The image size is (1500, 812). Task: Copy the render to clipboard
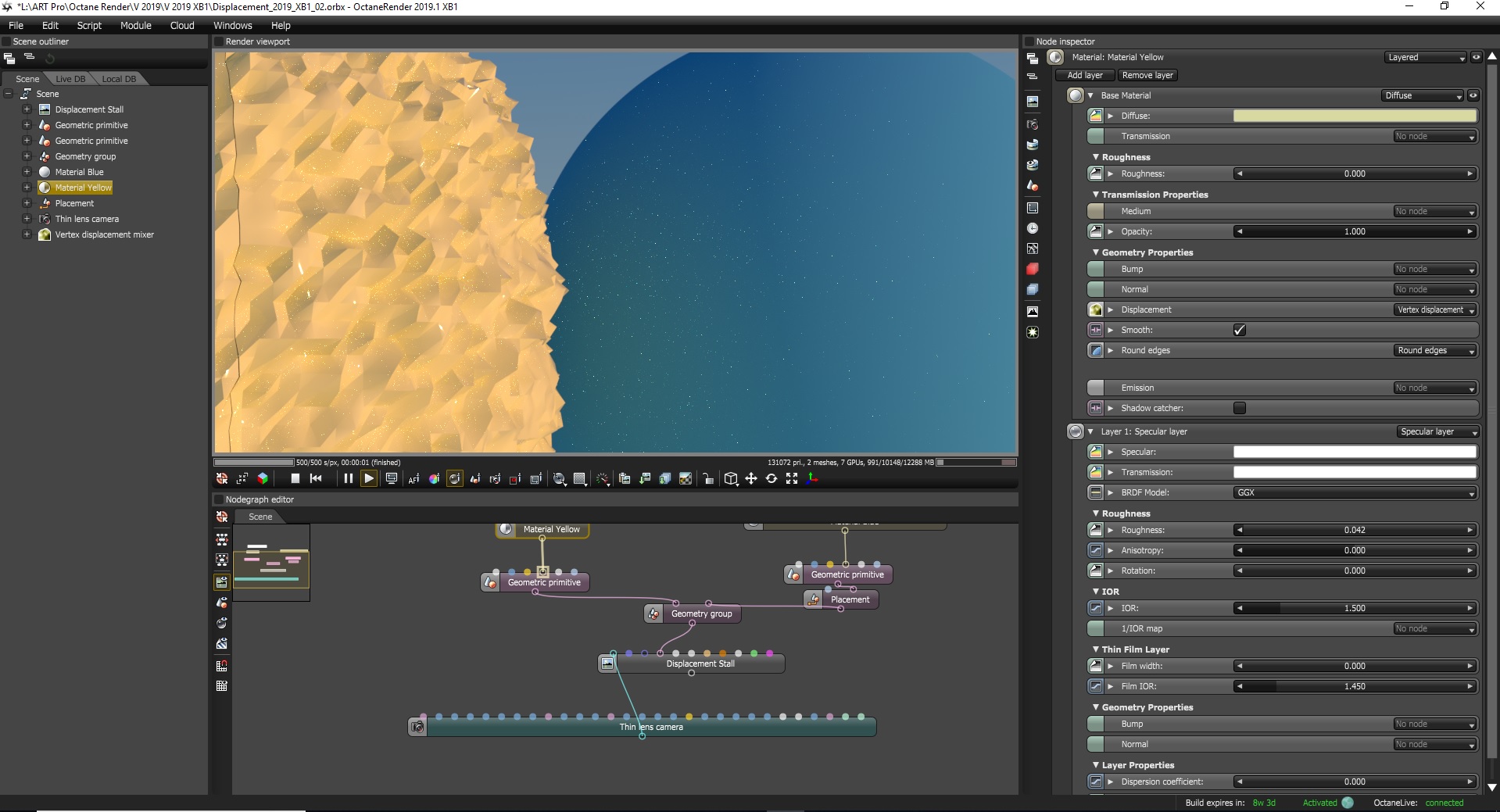point(625,478)
